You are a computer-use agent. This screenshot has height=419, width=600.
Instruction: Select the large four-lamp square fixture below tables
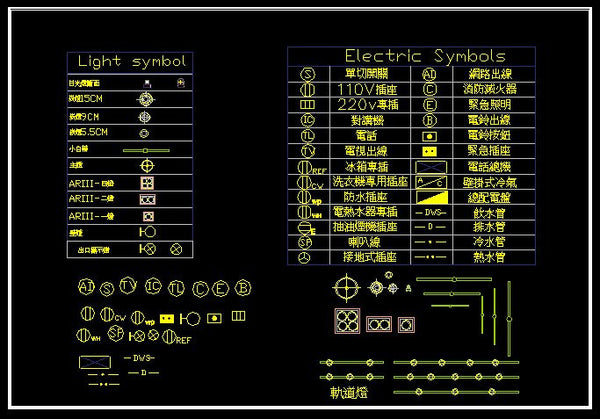click(345, 324)
